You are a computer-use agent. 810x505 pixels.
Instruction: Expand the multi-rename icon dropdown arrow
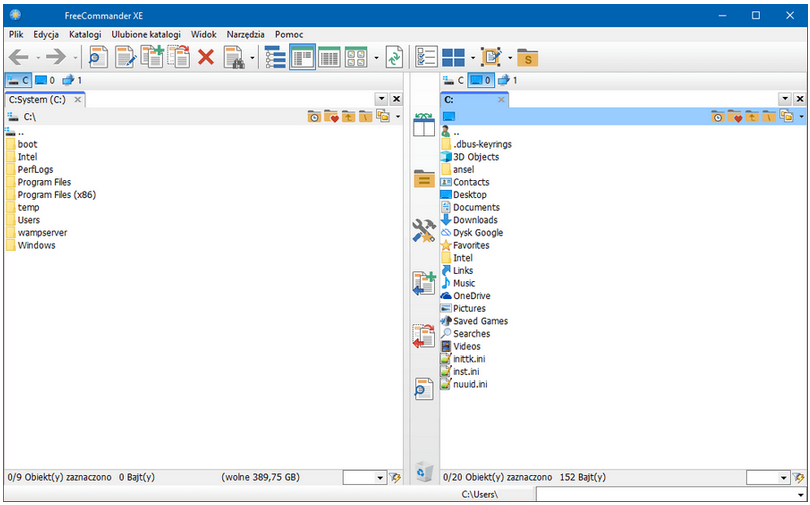510,58
